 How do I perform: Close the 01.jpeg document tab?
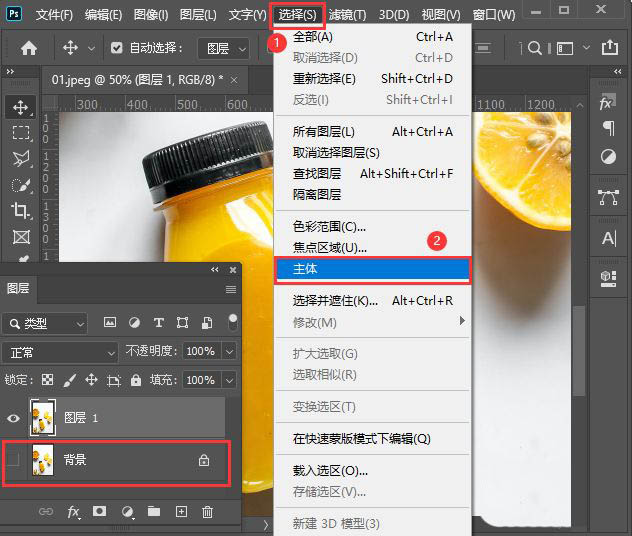tap(234, 80)
